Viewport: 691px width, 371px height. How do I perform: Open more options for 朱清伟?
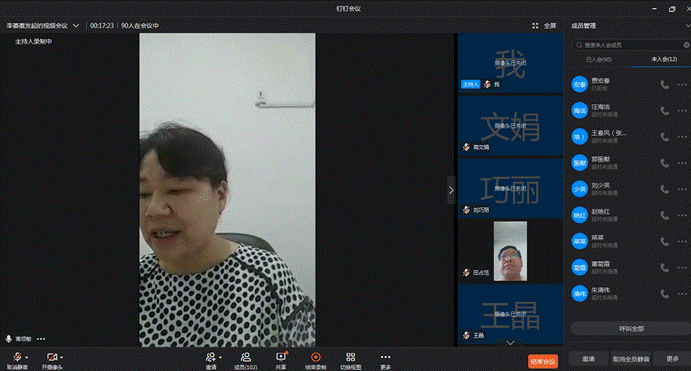682,293
